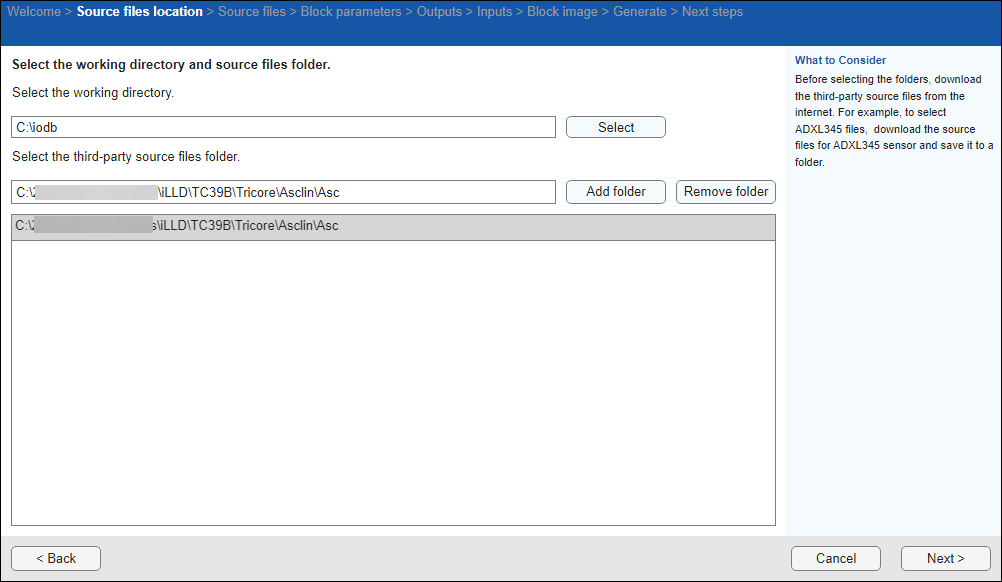Click the Remove folder button
This screenshot has width=1002, height=582.
725,191
